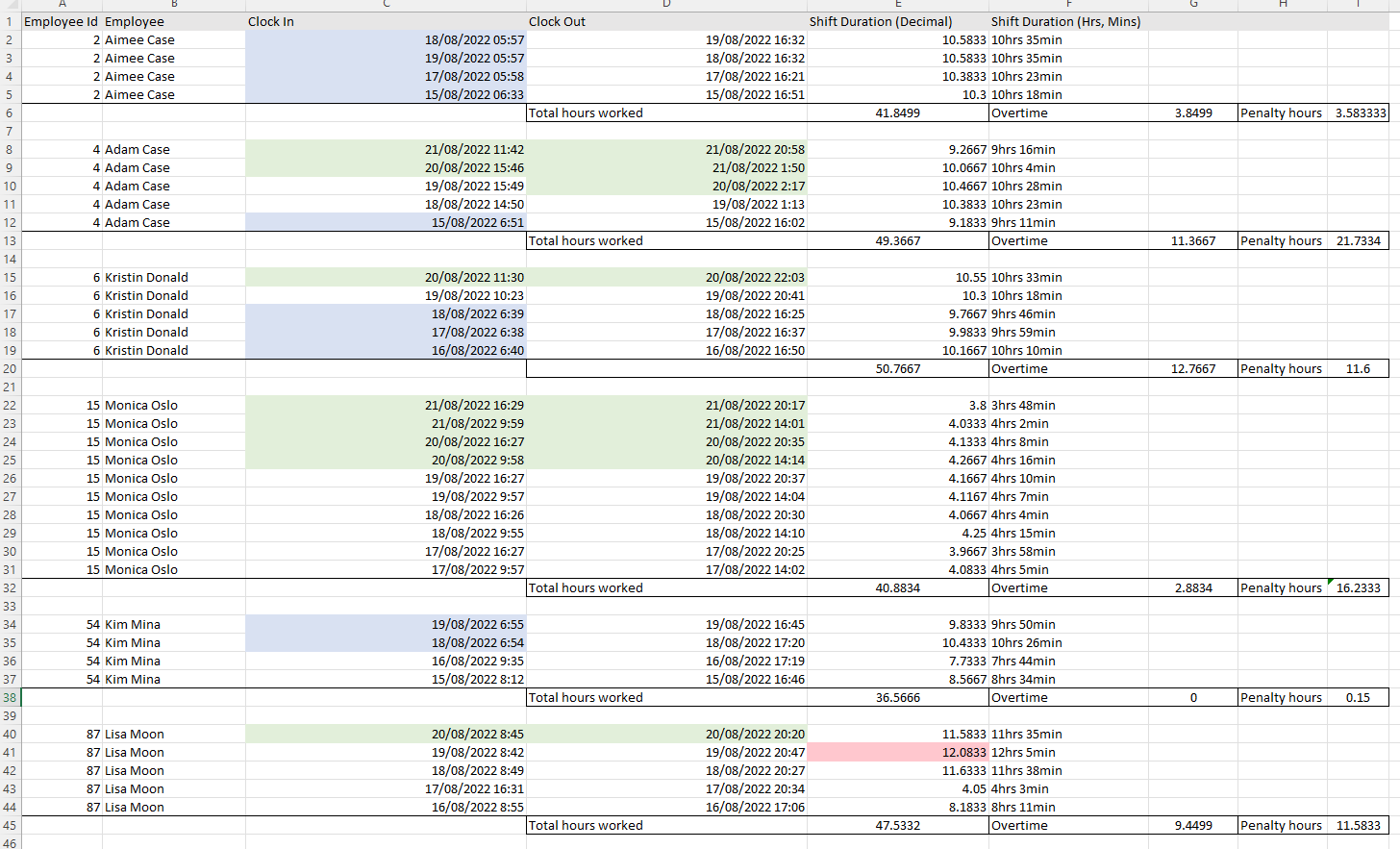Click clock in cell 21/08/2022 11:42

coord(385,149)
